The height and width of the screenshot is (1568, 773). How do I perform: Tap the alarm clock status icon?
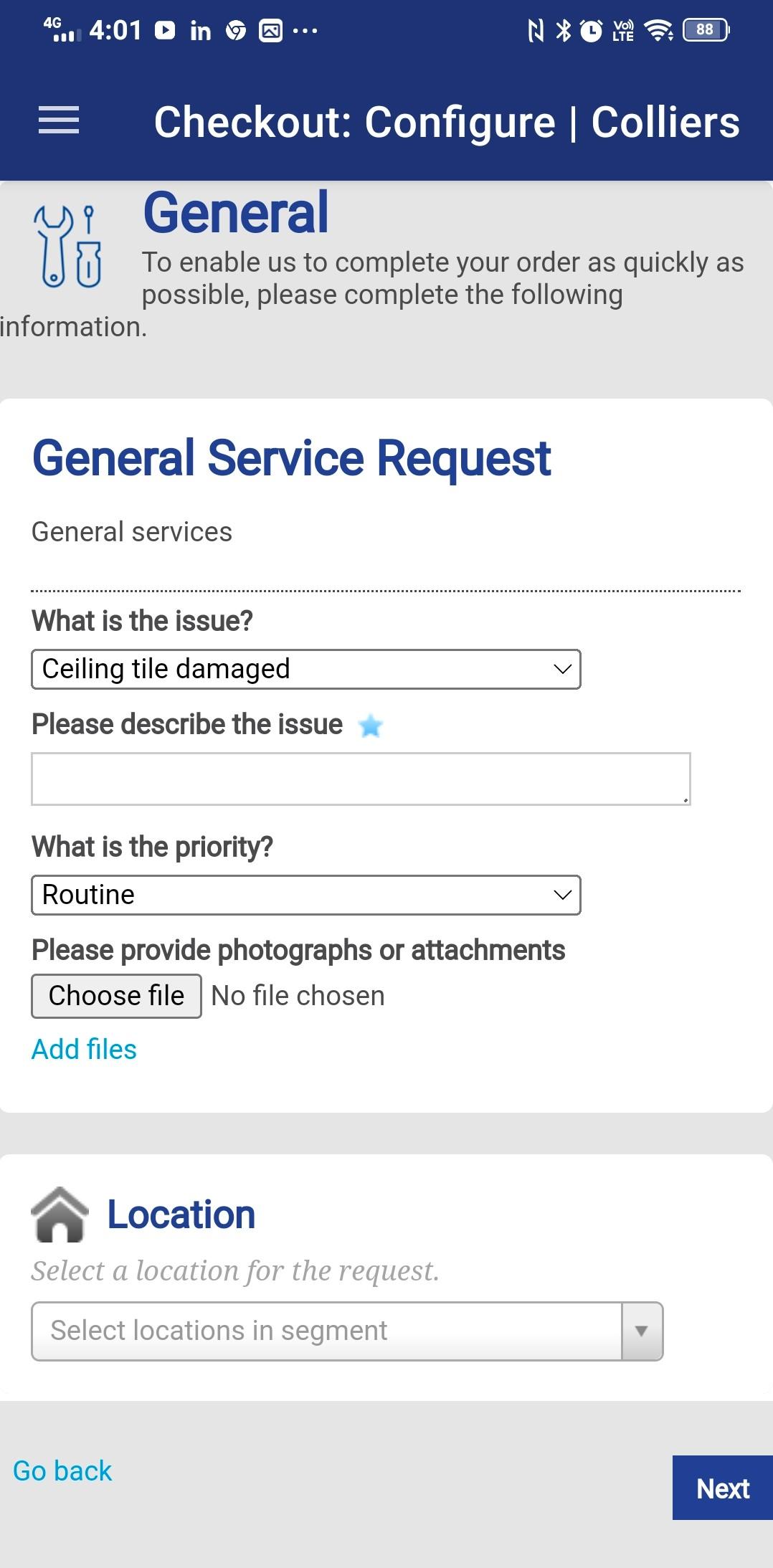[x=591, y=31]
